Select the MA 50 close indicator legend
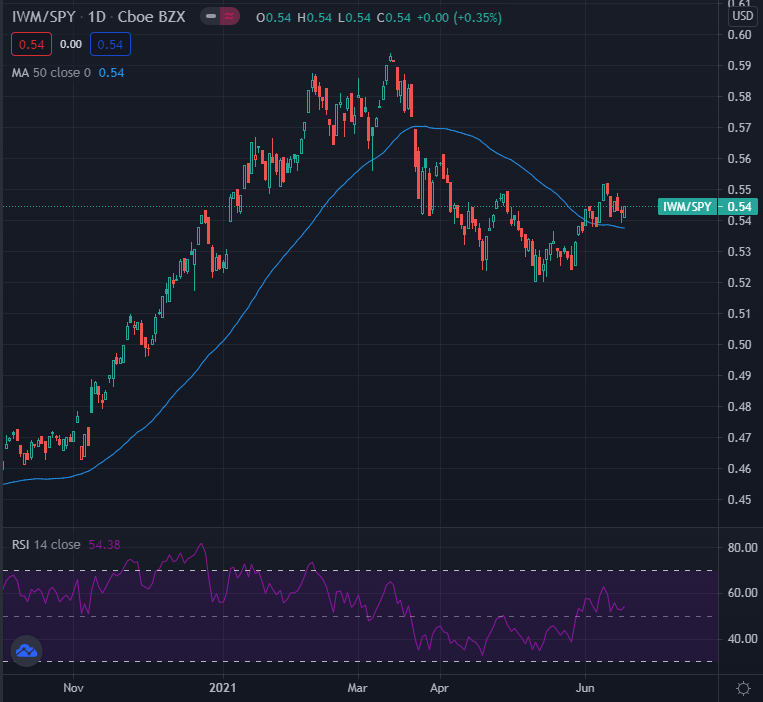 point(51,73)
